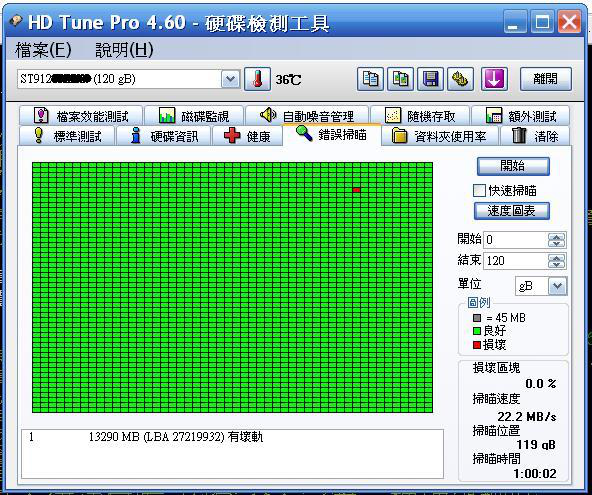The width and height of the screenshot is (592, 495).
Task: Switch to the 額外測試 tab
Action: click(x=521, y=116)
